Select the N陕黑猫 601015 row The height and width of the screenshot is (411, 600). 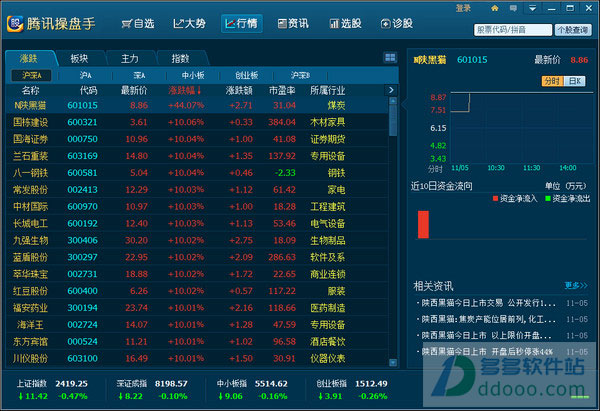tap(197, 105)
